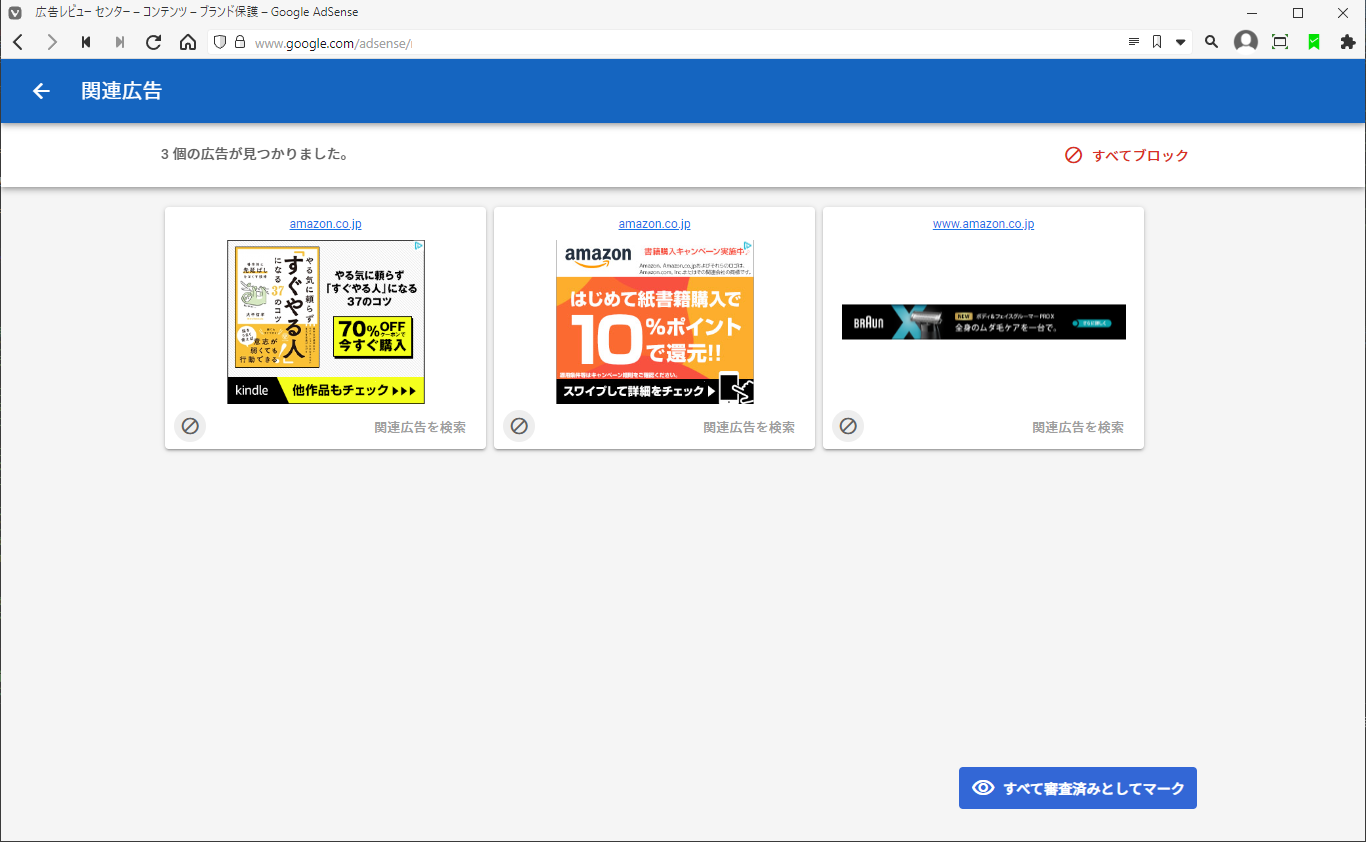Click すべてブロック to block all ads
This screenshot has width=1366, height=842.
1127,155
